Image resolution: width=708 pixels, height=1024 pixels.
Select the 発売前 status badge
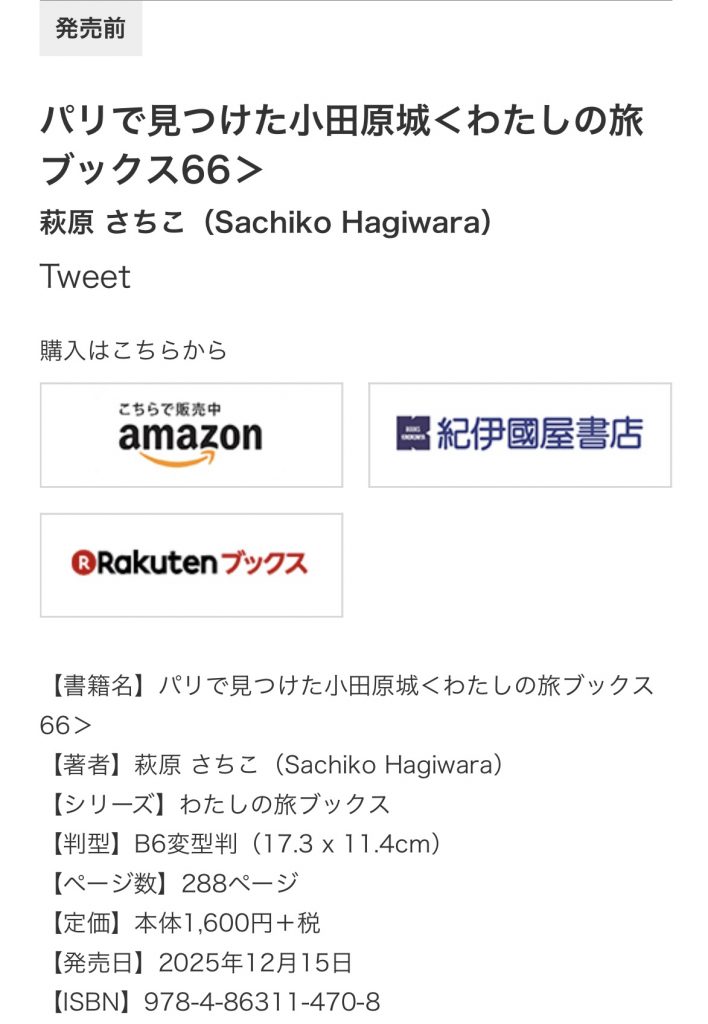(91, 29)
